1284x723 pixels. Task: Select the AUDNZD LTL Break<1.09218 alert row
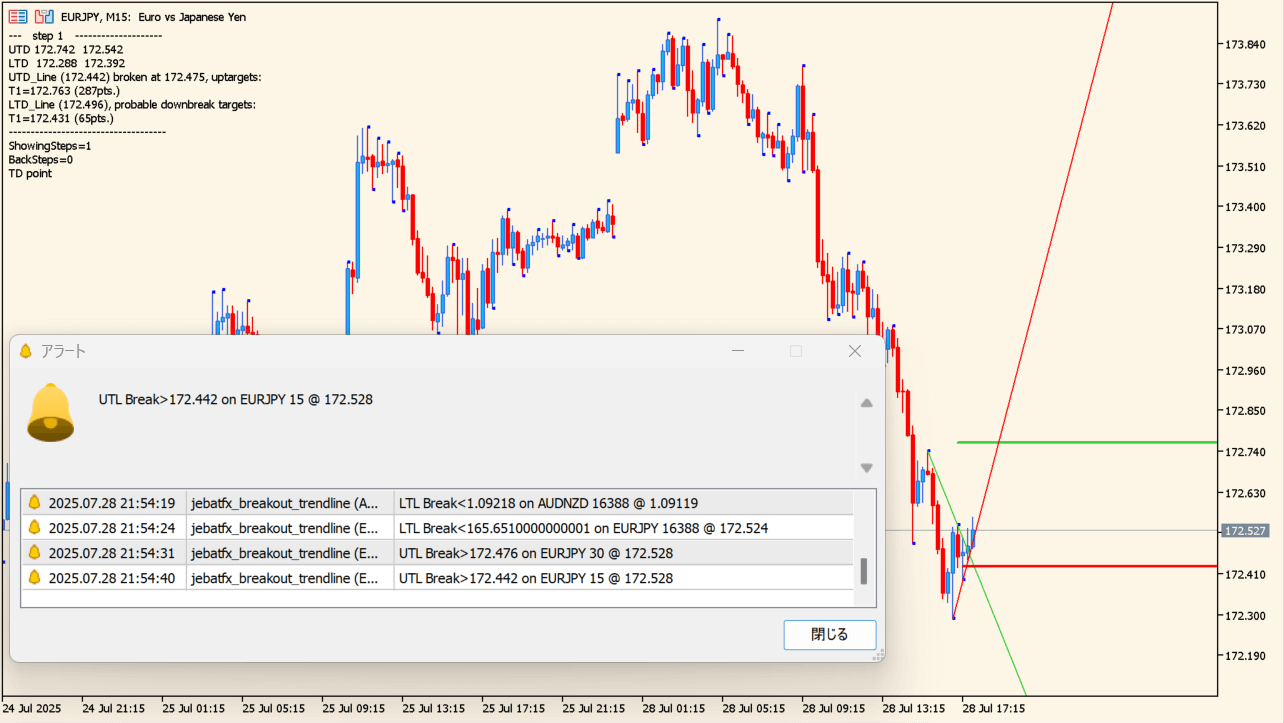(438, 503)
